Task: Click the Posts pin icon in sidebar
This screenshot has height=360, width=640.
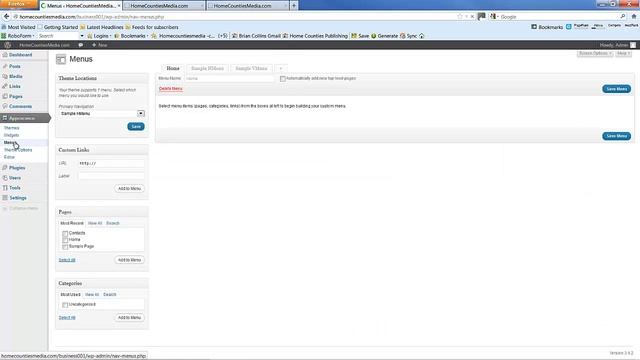Action: pos(5,66)
